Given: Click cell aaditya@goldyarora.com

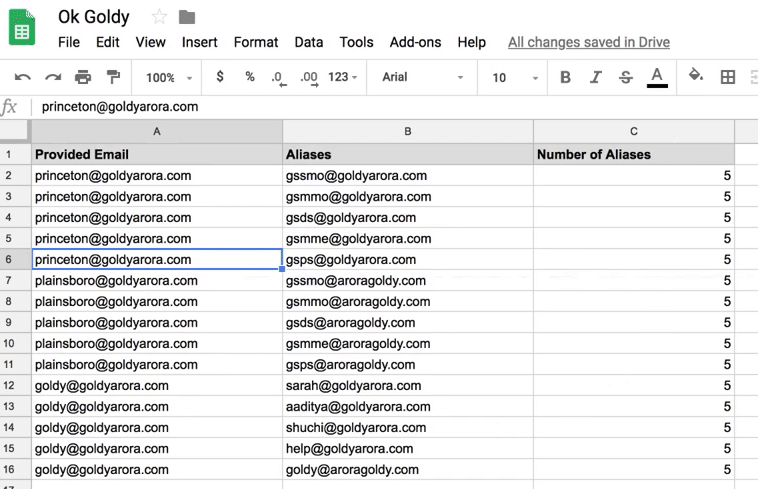Looking at the screenshot, I should click(x=408, y=407).
